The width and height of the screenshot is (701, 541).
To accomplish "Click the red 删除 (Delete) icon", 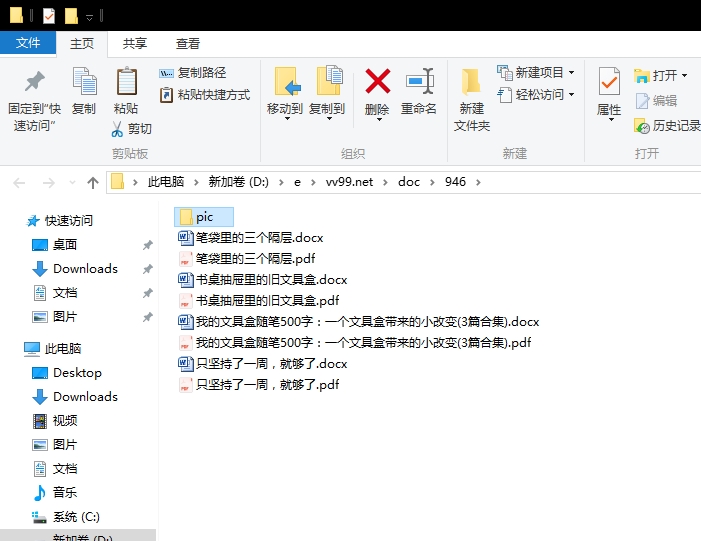I will [x=377, y=81].
